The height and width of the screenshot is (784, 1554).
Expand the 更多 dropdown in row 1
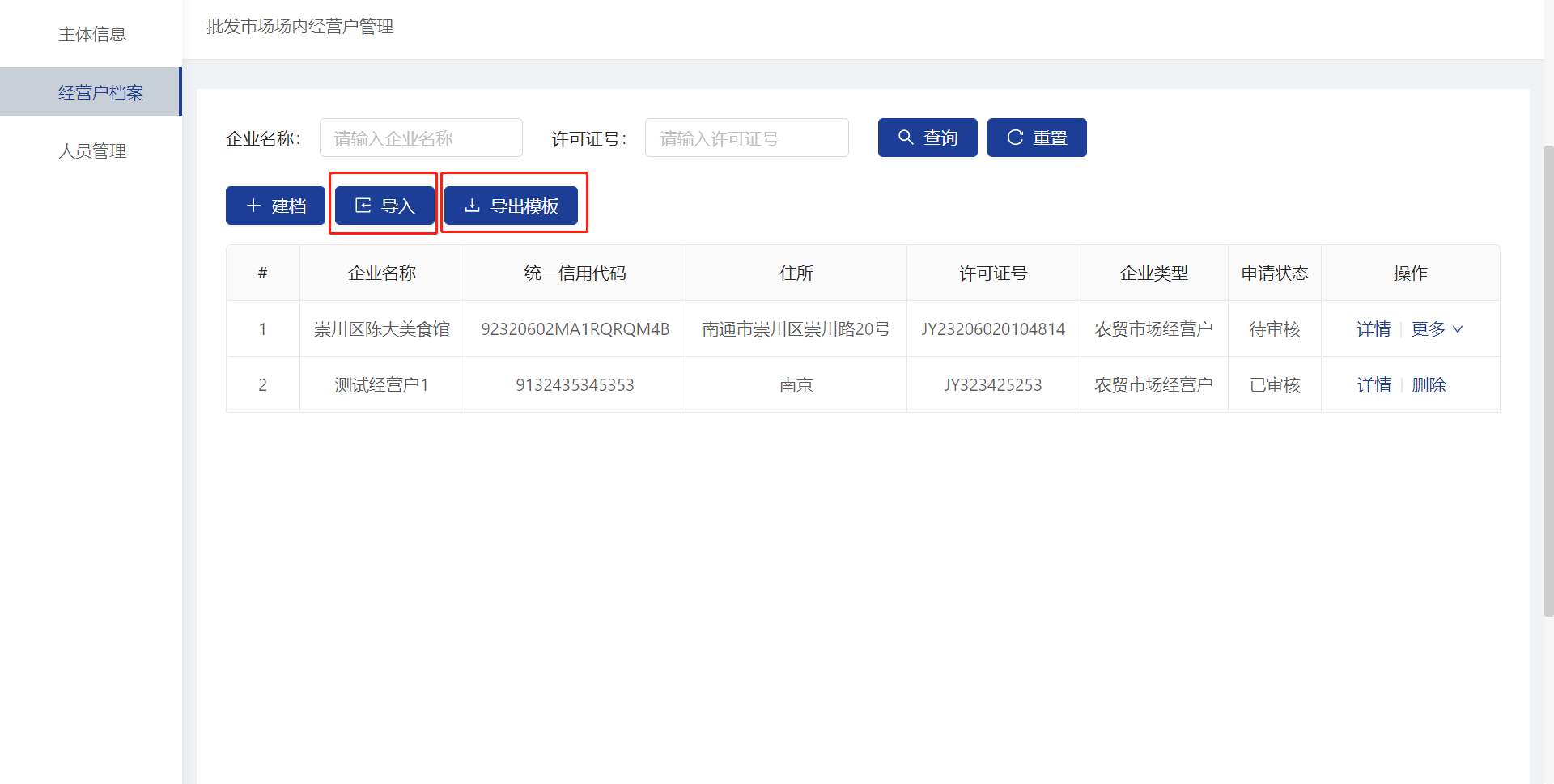1437,329
